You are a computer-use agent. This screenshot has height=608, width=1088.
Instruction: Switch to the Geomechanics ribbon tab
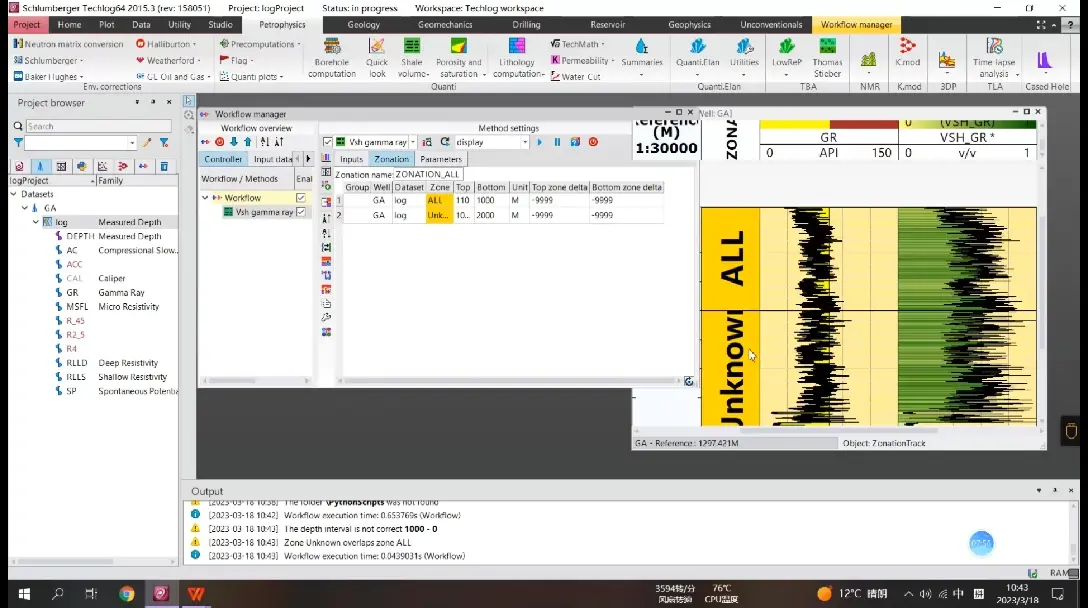[x=445, y=25]
